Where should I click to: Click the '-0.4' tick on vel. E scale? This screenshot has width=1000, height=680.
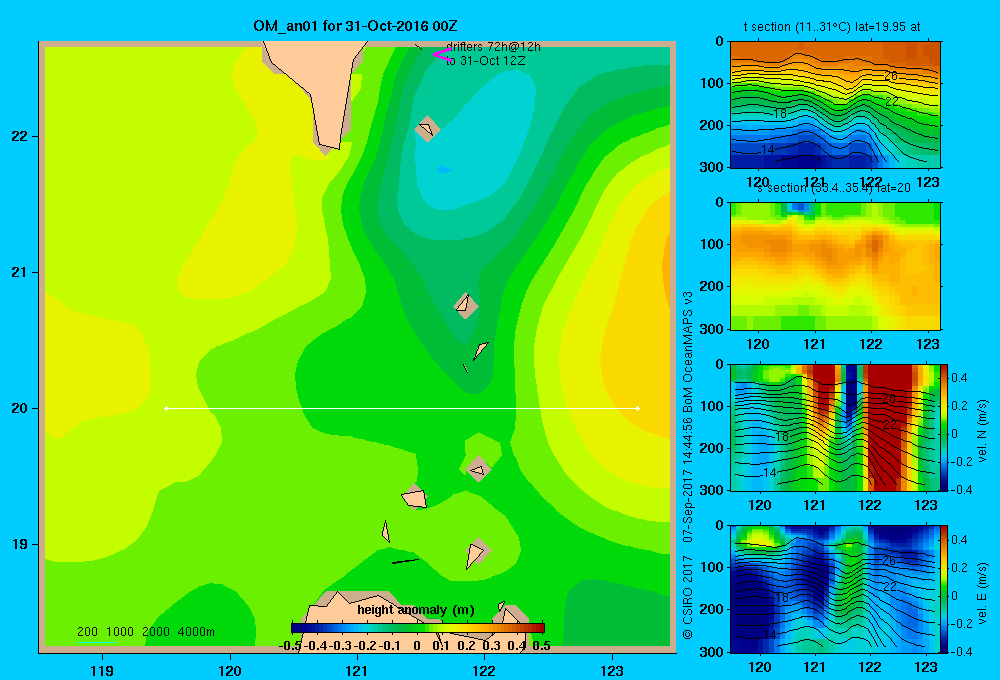[x=959, y=651]
